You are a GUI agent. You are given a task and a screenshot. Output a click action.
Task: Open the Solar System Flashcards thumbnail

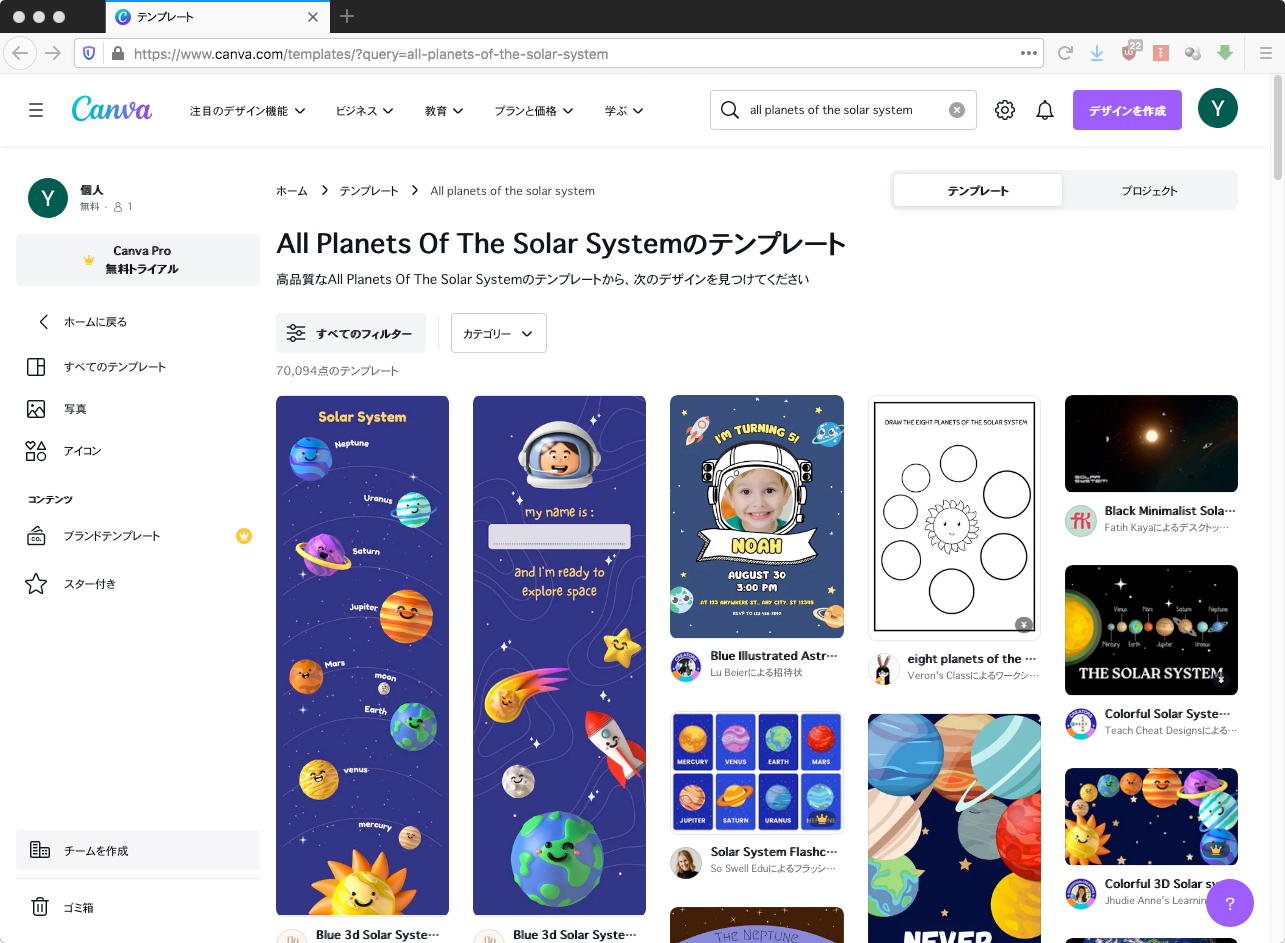pos(757,772)
